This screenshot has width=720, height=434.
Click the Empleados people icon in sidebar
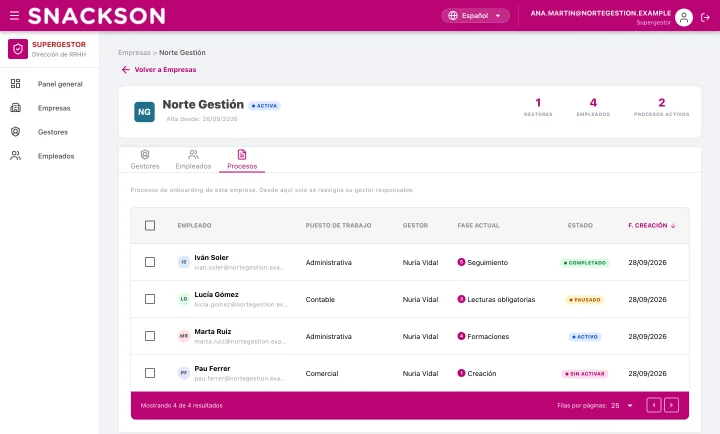point(16,156)
